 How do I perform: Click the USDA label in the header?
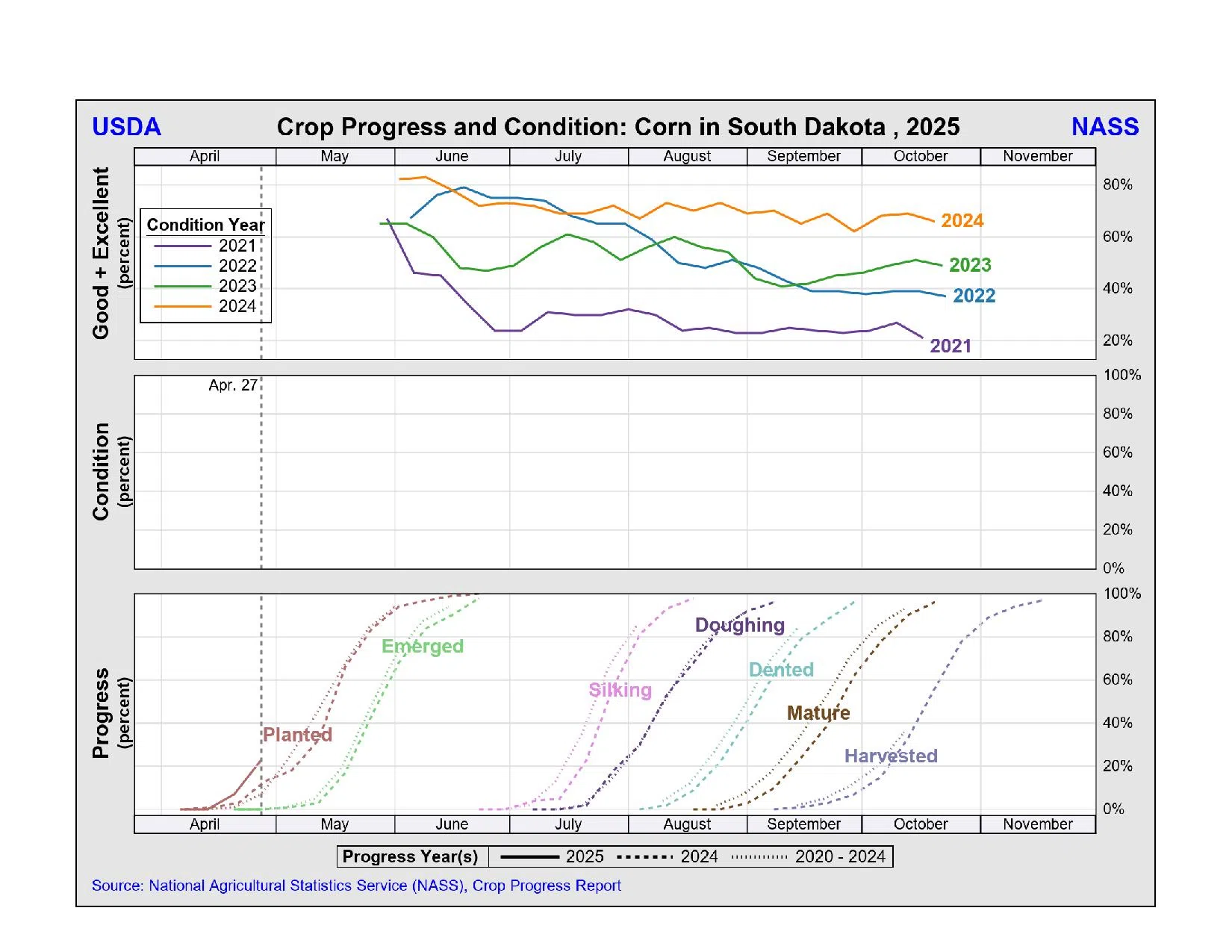tap(126, 127)
